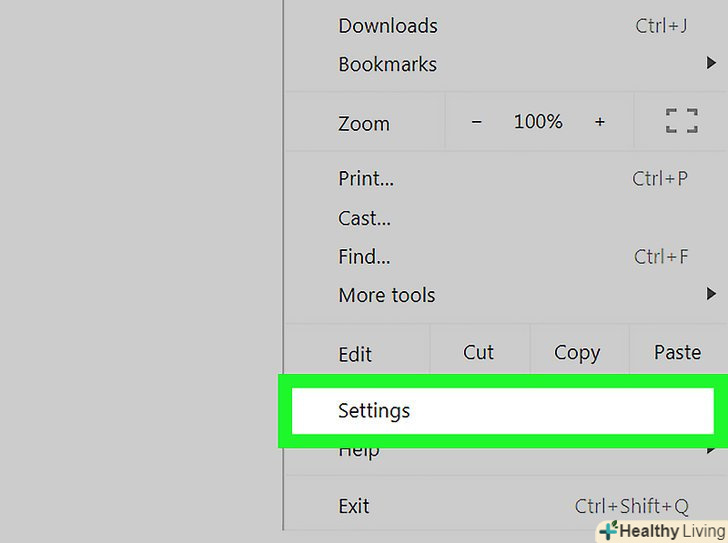Click the Healthy Living cross logo
728x543 pixels.
[608, 531]
